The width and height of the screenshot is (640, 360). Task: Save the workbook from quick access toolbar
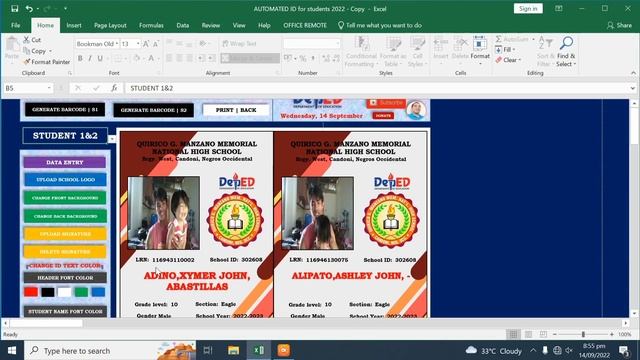pyautogui.click(x=15, y=9)
